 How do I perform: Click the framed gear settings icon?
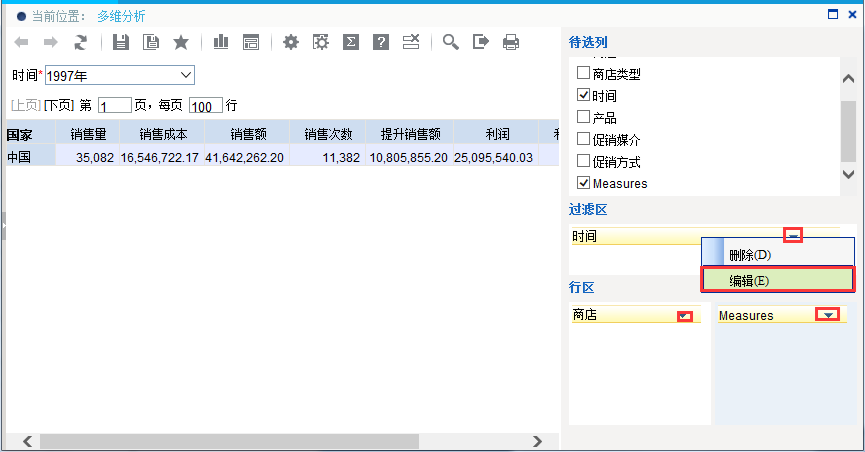(x=321, y=42)
